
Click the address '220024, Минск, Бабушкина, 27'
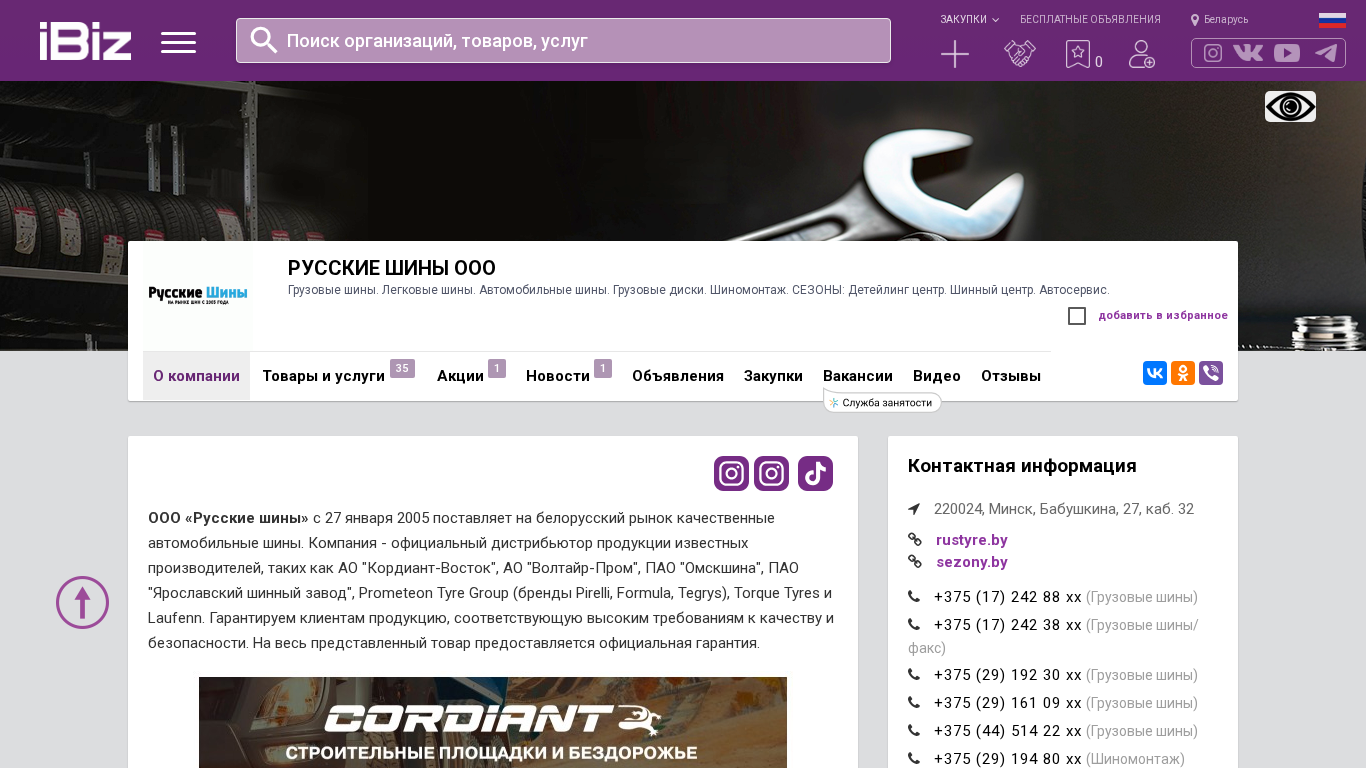tap(1064, 509)
